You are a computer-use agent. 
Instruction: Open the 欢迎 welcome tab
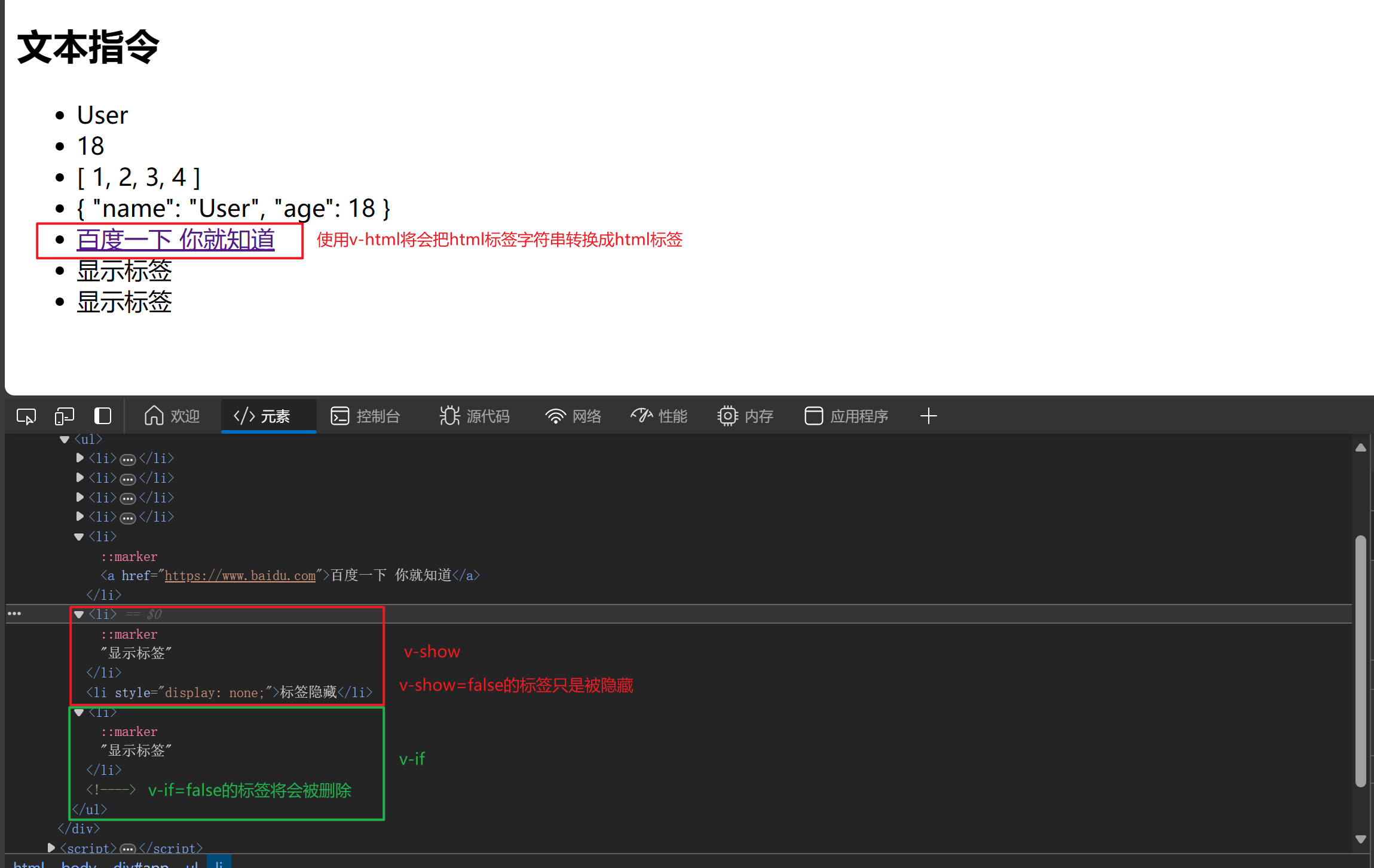[172, 416]
